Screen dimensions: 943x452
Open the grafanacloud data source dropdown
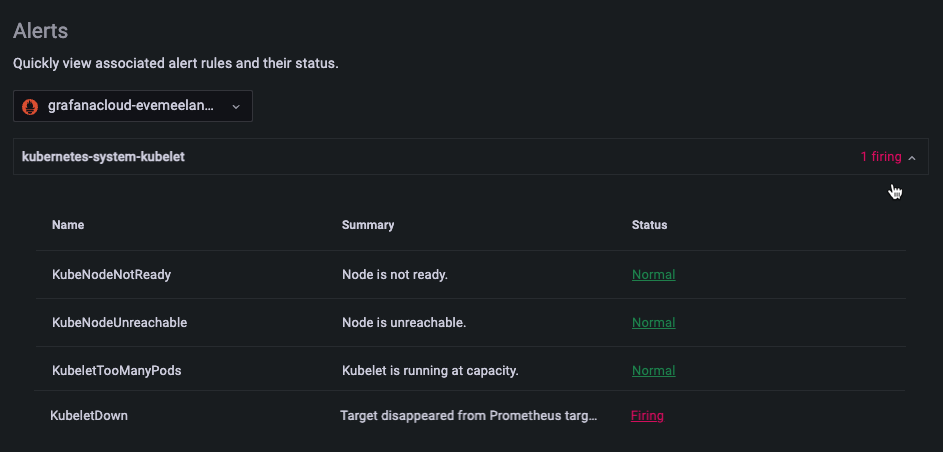click(133, 106)
